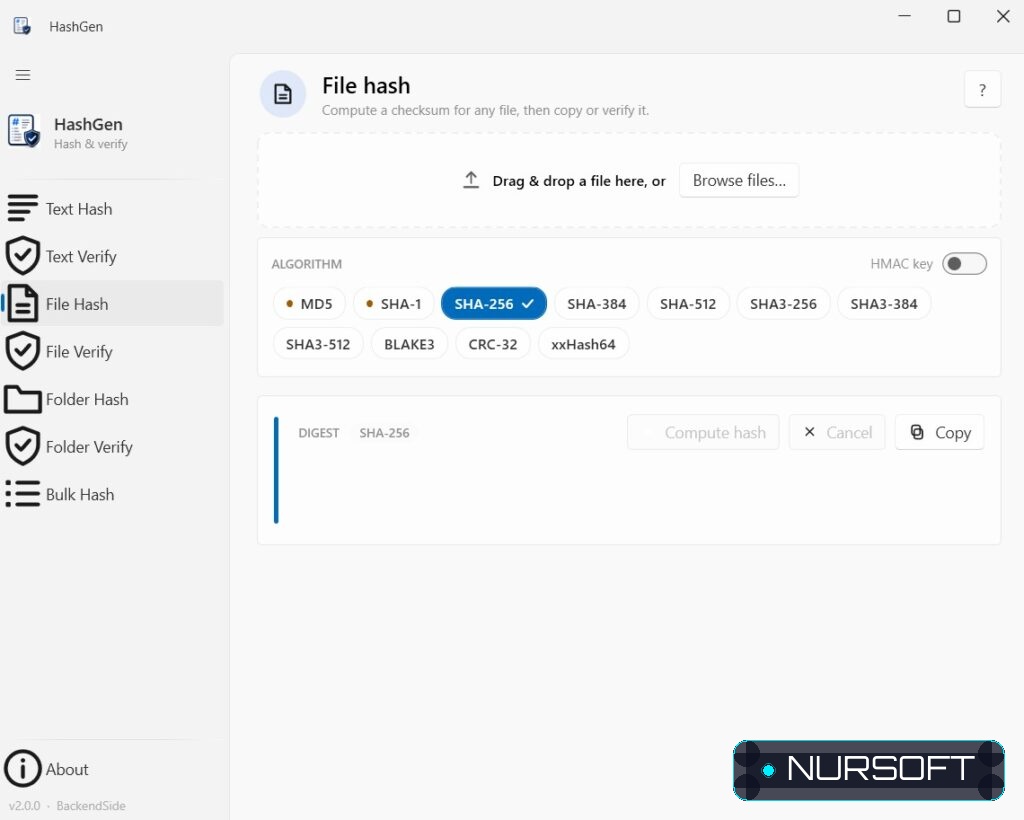Click Browse files button

point(739,180)
